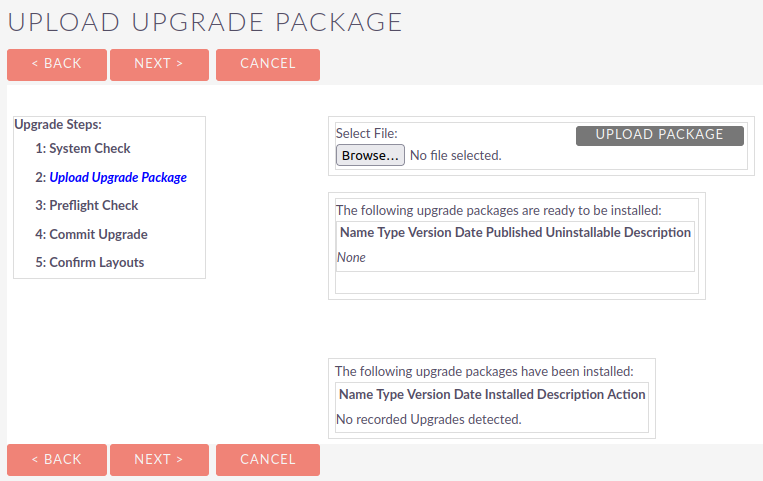
Task: Click the bottom Cancel button
Action: (268, 460)
